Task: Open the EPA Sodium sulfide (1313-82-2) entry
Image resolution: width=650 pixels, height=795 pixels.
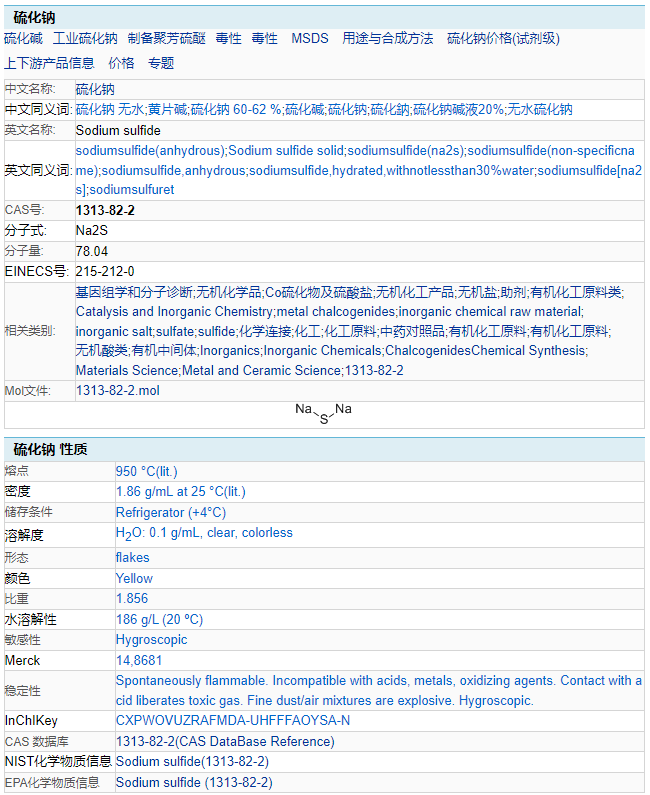Action: click(x=193, y=783)
